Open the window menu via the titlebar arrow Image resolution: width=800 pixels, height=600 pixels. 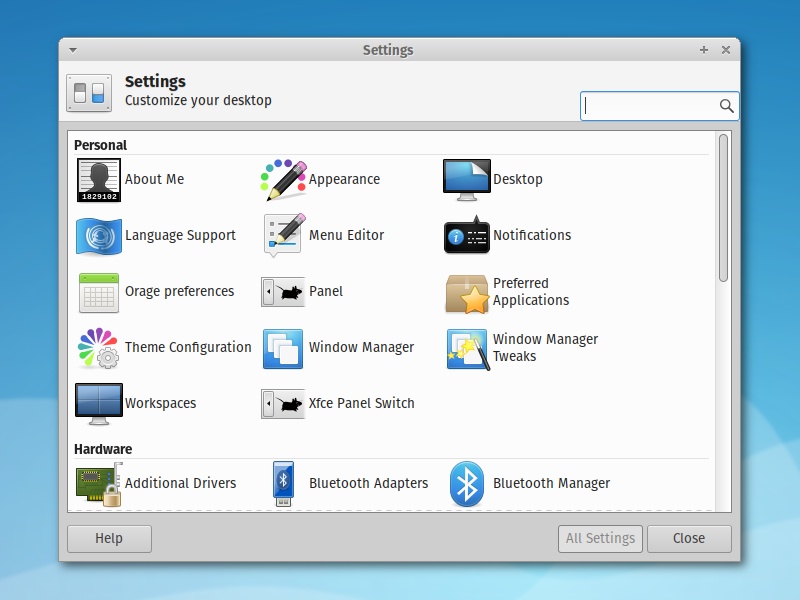(x=71, y=49)
